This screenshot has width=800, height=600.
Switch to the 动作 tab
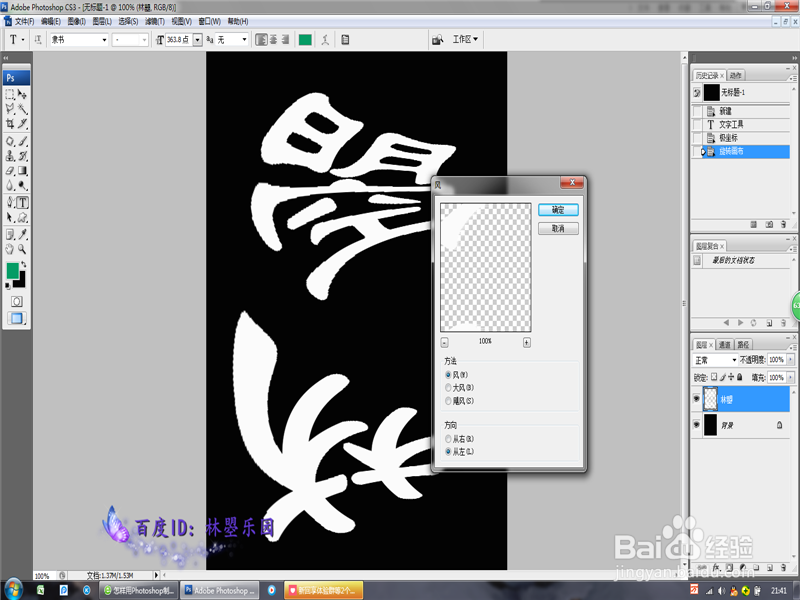[735, 76]
